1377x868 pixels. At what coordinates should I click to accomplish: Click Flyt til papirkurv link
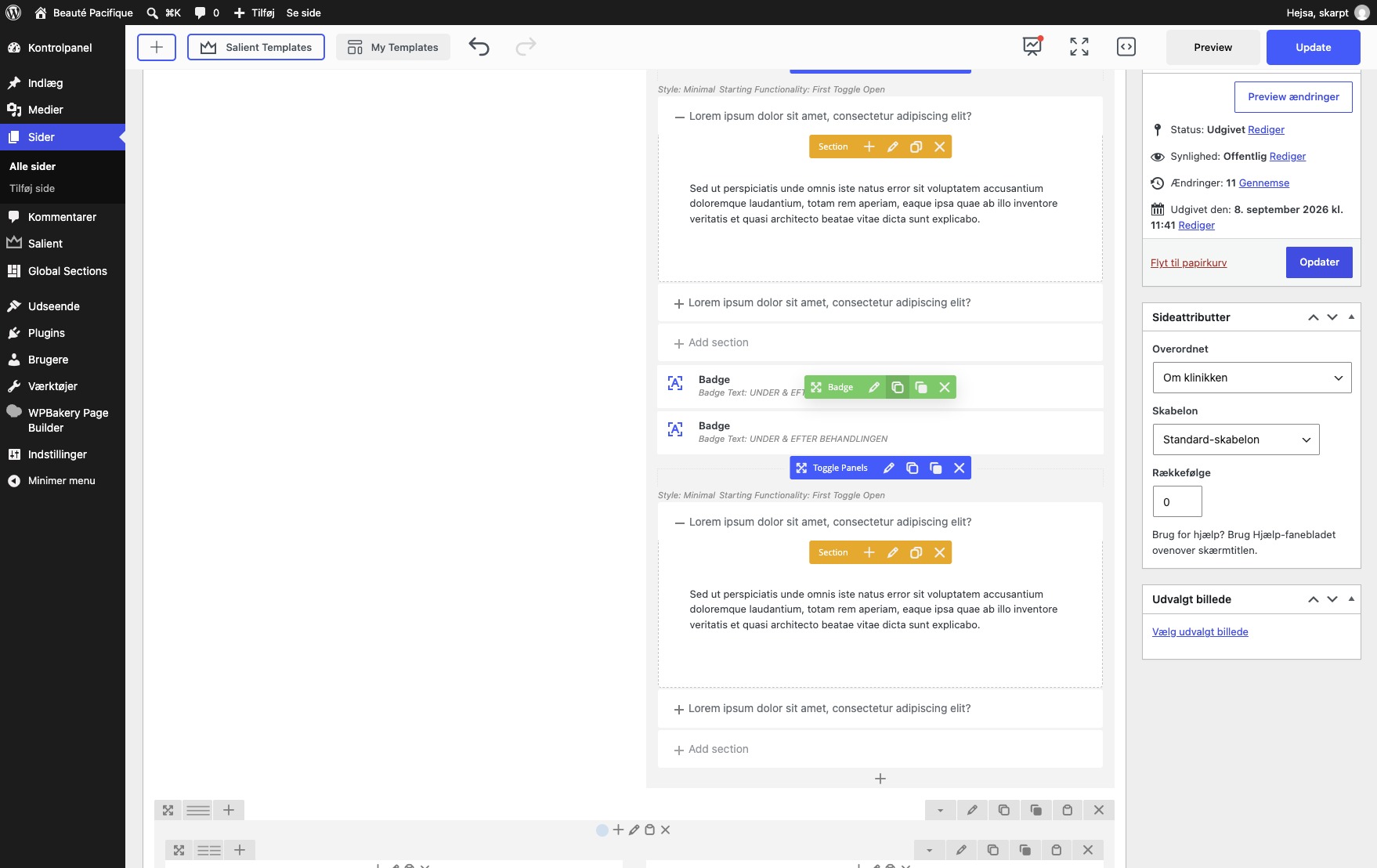pos(1188,262)
